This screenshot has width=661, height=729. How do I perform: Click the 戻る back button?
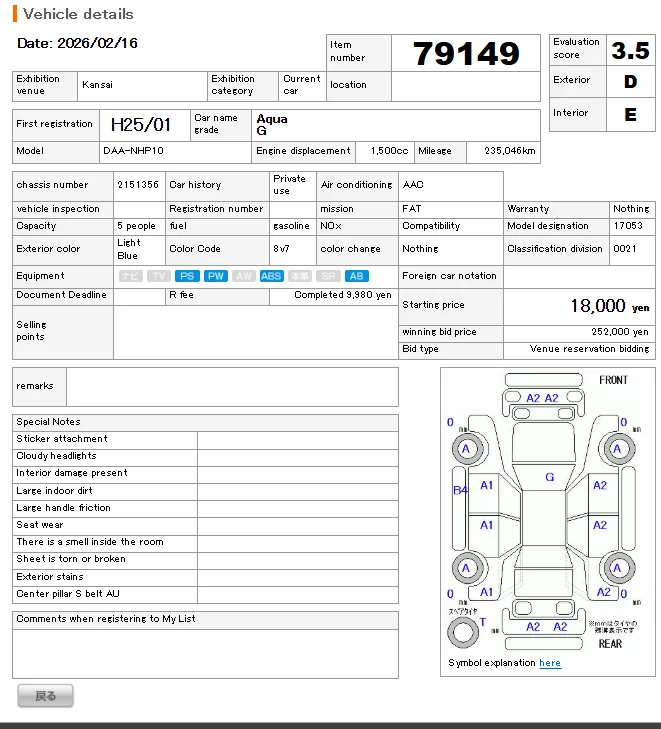pyautogui.click(x=46, y=696)
